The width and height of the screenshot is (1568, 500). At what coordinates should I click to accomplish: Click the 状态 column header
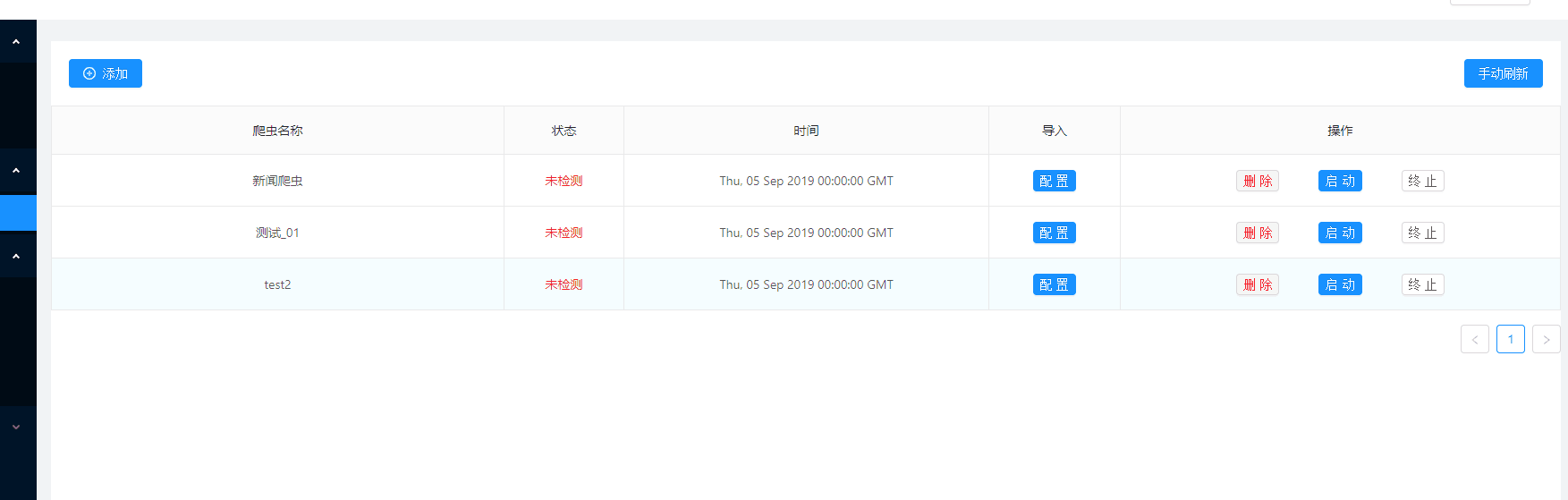coord(564,131)
